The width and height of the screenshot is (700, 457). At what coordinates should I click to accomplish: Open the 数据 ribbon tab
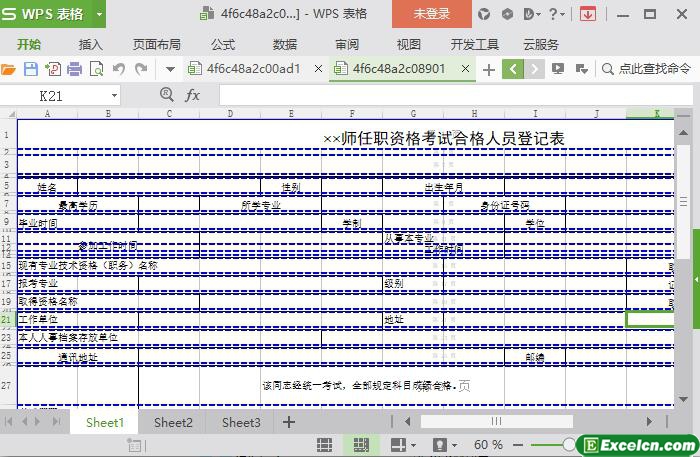[x=285, y=45]
